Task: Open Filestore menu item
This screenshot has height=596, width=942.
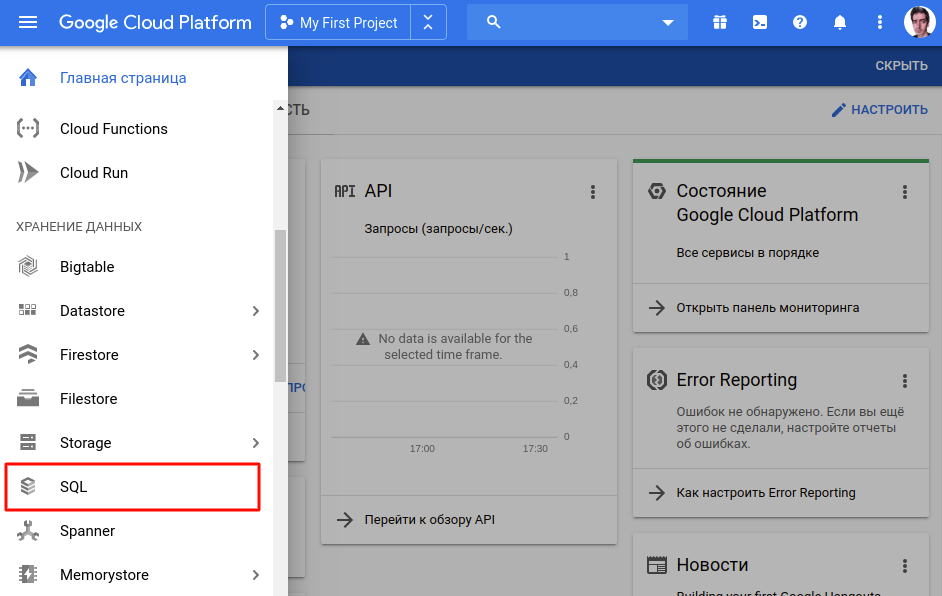Action: (88, 399)
